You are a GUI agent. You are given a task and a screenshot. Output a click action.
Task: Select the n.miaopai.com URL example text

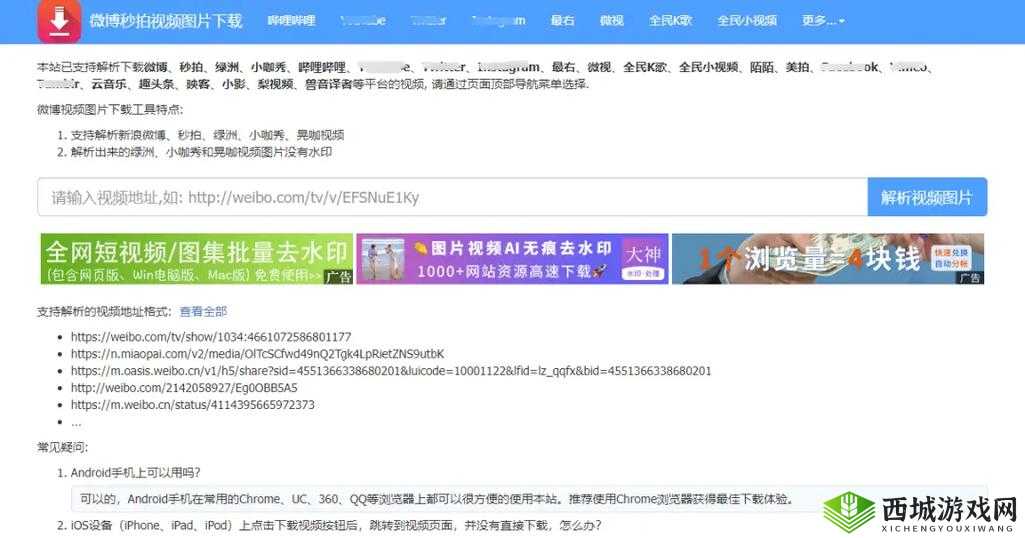click(258, 354)
